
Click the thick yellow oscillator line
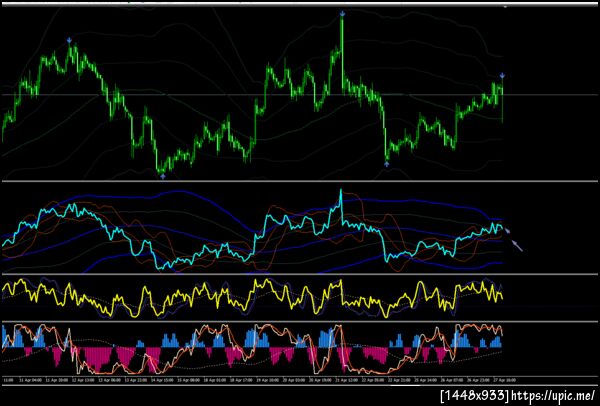pyautogui.click(x=253, y=298)
